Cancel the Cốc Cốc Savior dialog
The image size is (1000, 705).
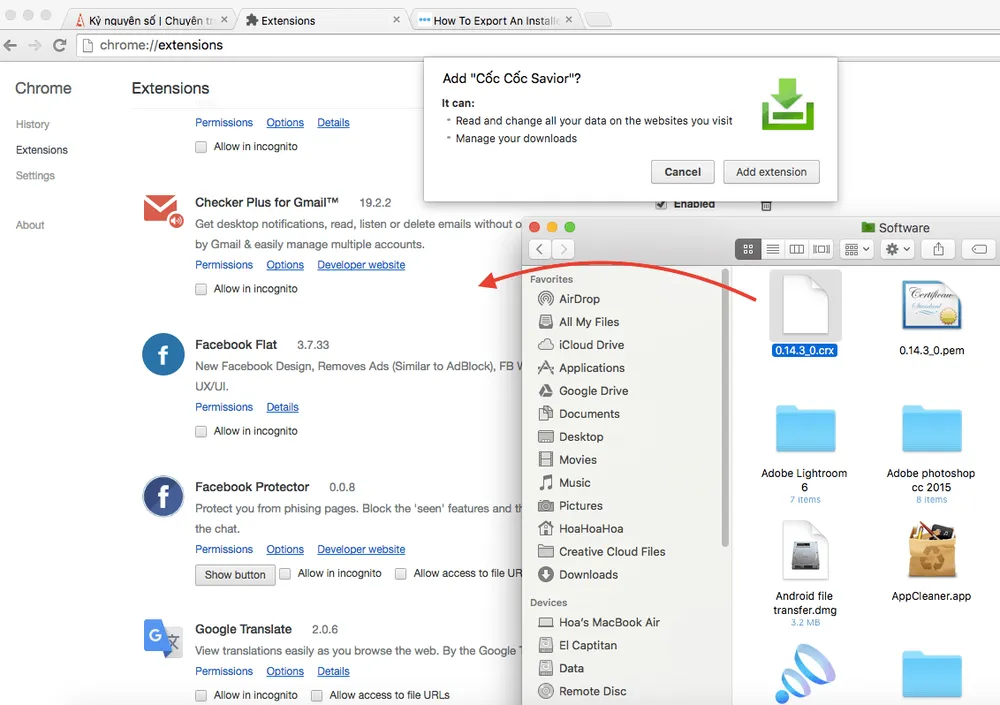coord(682,172)
